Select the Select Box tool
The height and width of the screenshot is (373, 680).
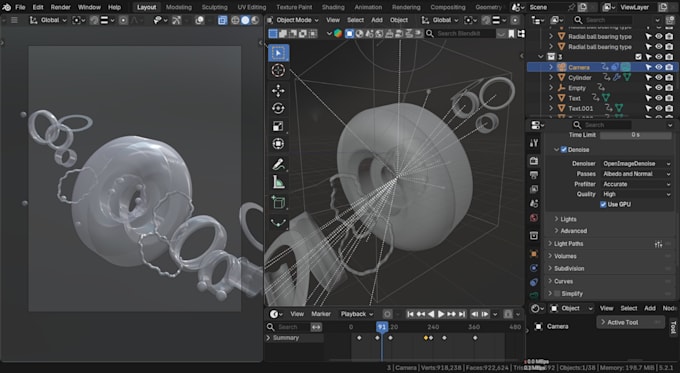[x=278, y=53]
